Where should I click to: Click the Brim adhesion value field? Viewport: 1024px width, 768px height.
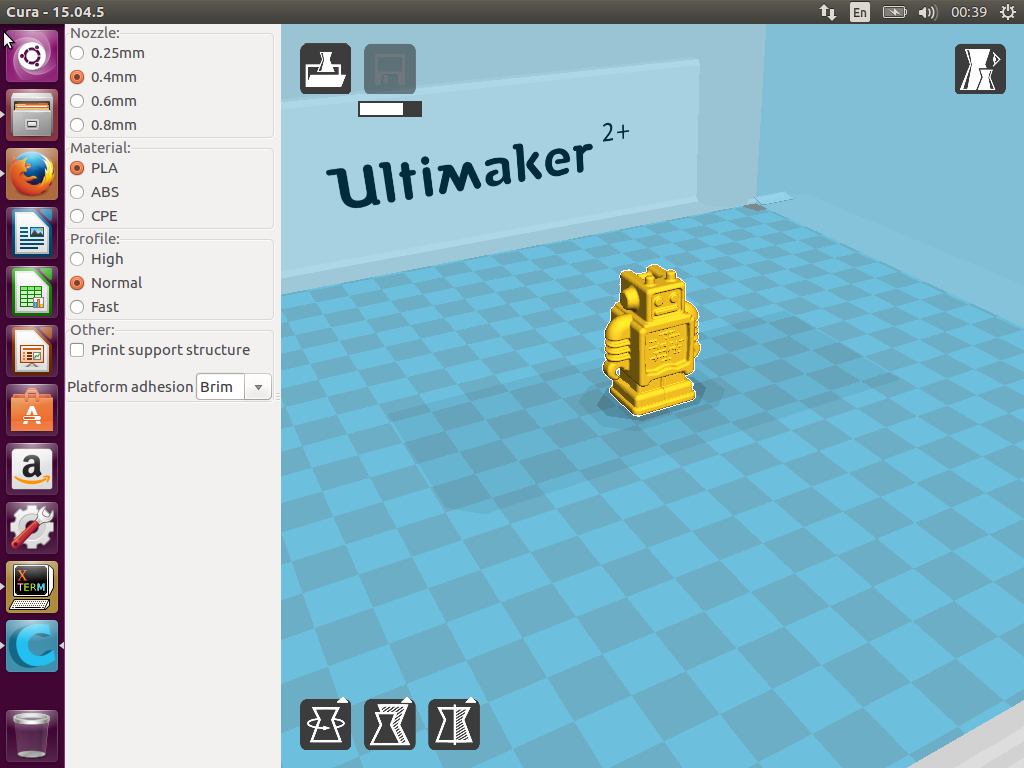tap(221, 387)
